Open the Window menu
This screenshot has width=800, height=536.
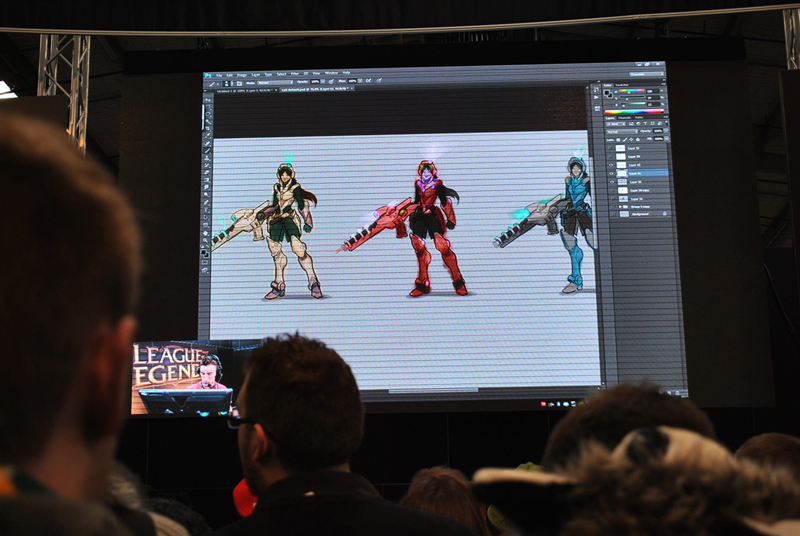(333, 73)
